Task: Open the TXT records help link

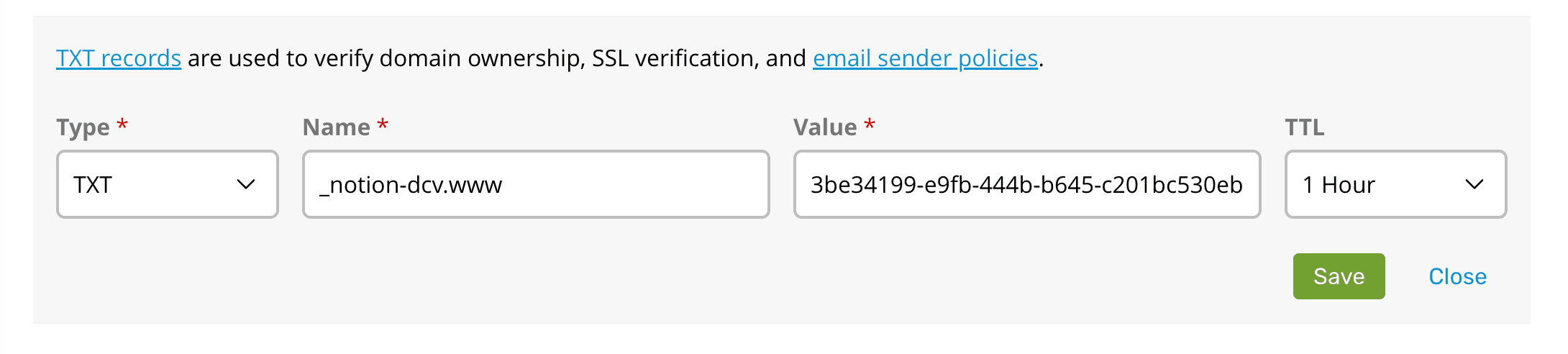Action: click(119, 58)
